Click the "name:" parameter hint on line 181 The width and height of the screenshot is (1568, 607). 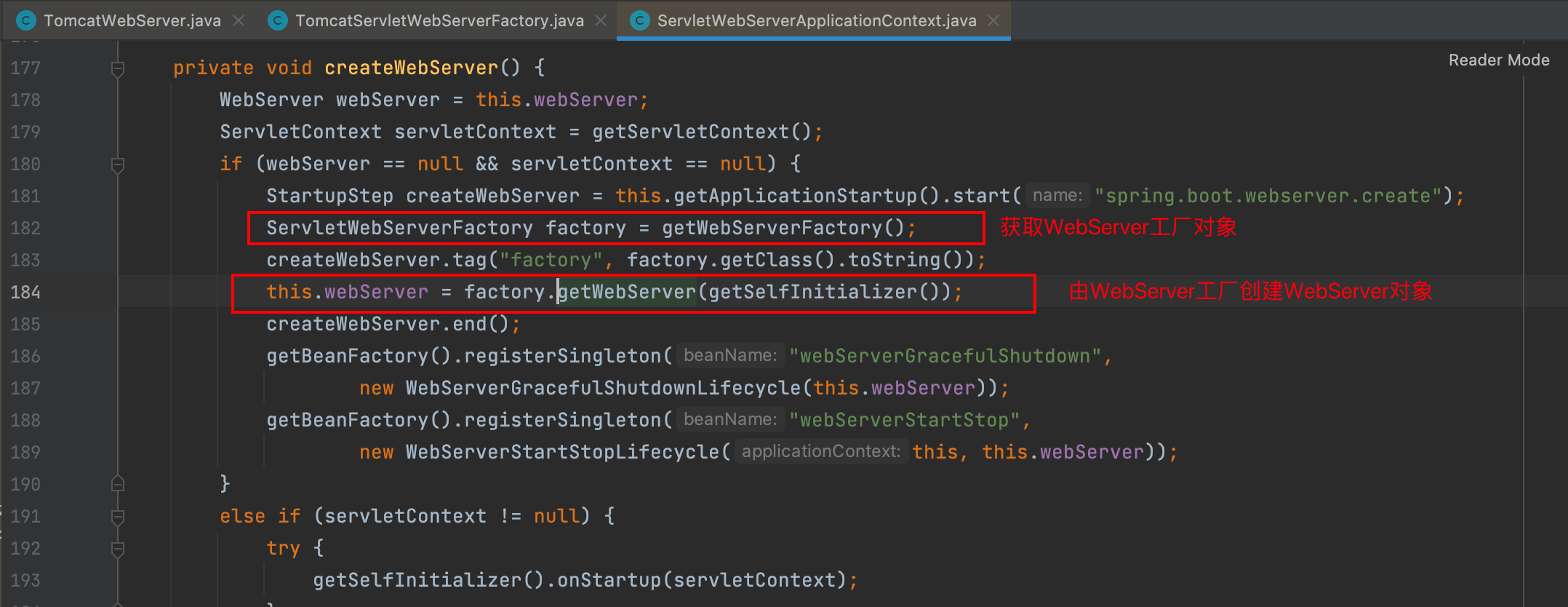(1057, 196)
